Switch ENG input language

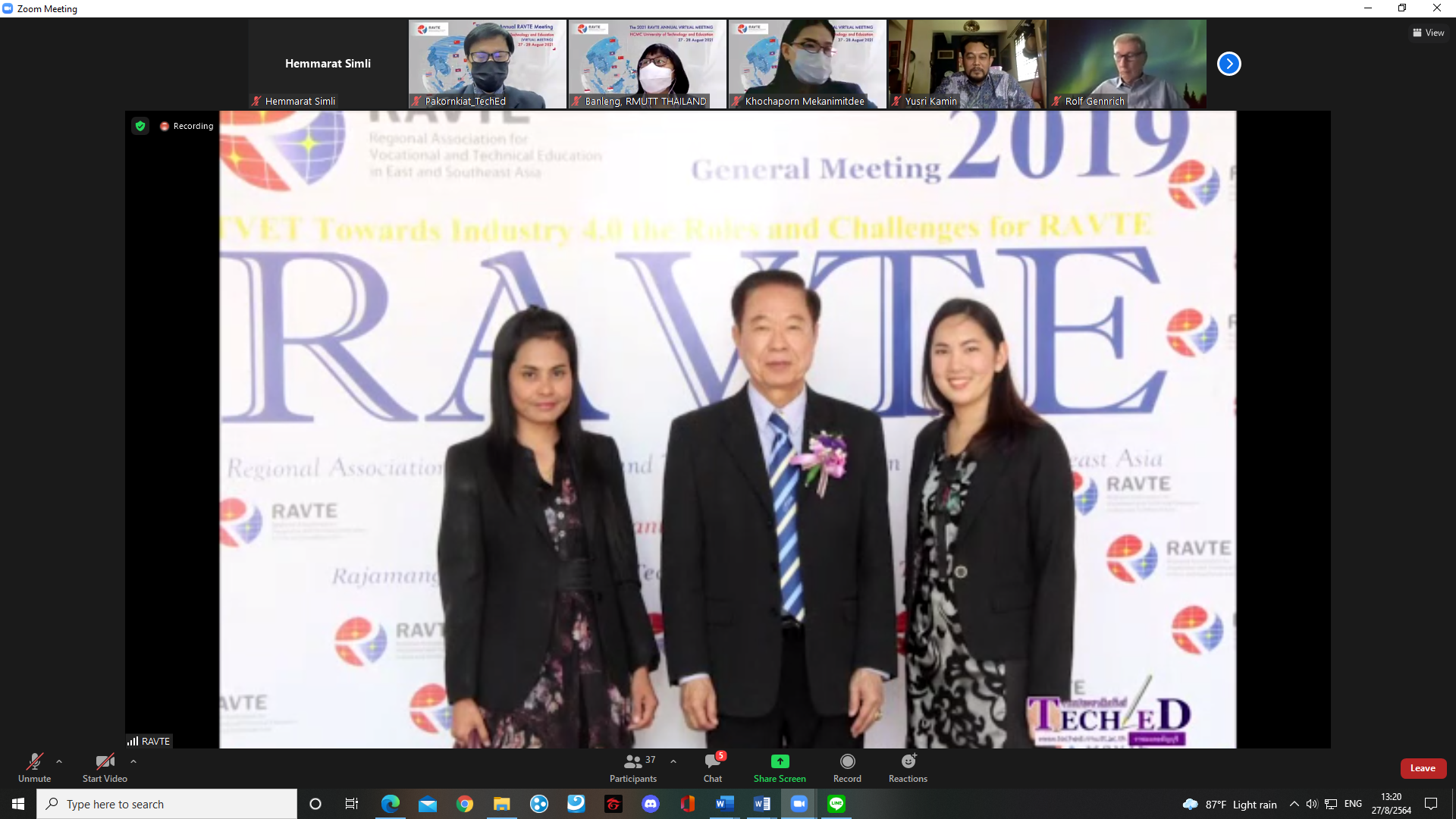point(1353,804)
